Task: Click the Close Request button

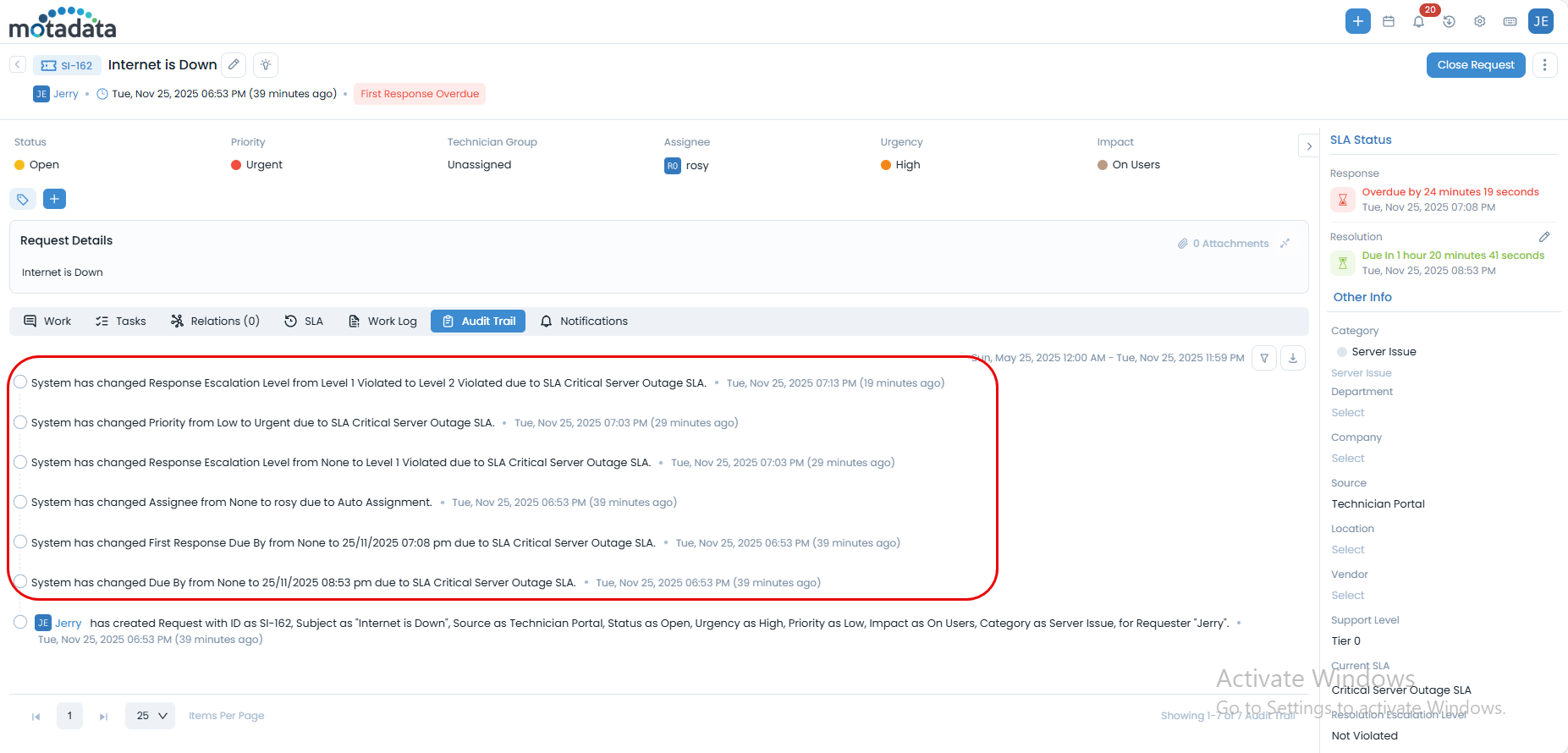Action: (1475, 65)
